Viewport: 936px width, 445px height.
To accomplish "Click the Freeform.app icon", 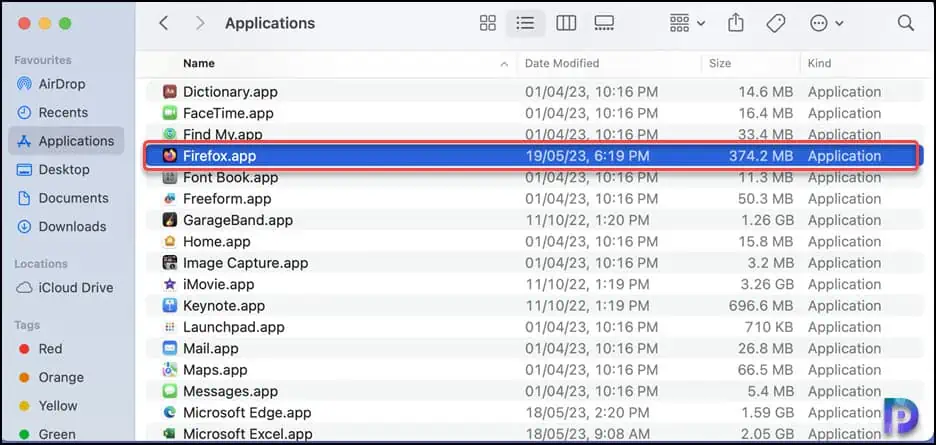I will [170, 199].
